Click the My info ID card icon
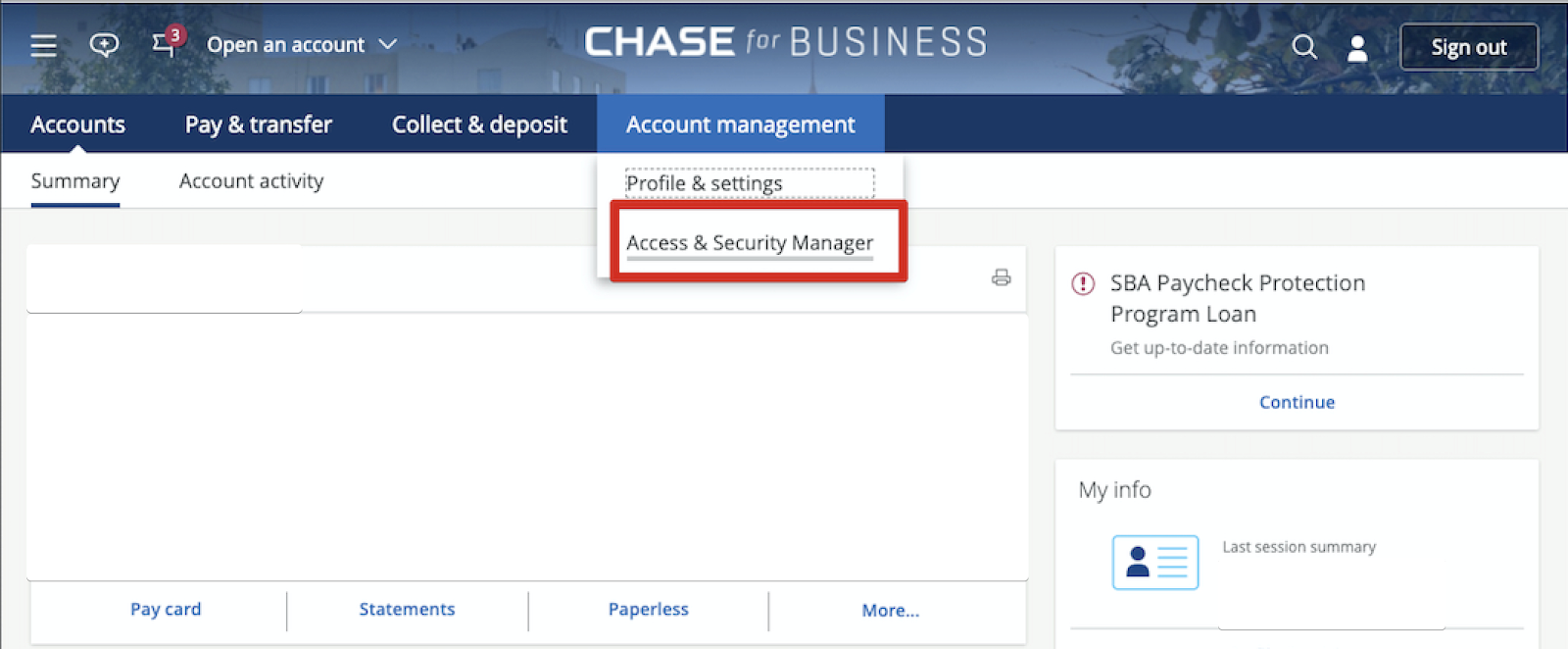Screen dimensions: 1568x649 tap(1155, 562)
